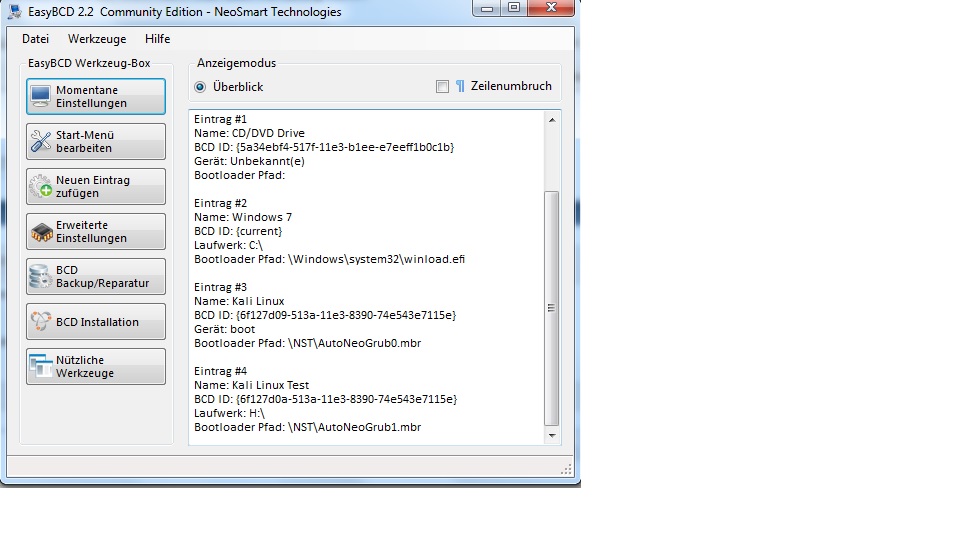
Task: Maximize the EasyBCD window
Action: tap(514, 7)
